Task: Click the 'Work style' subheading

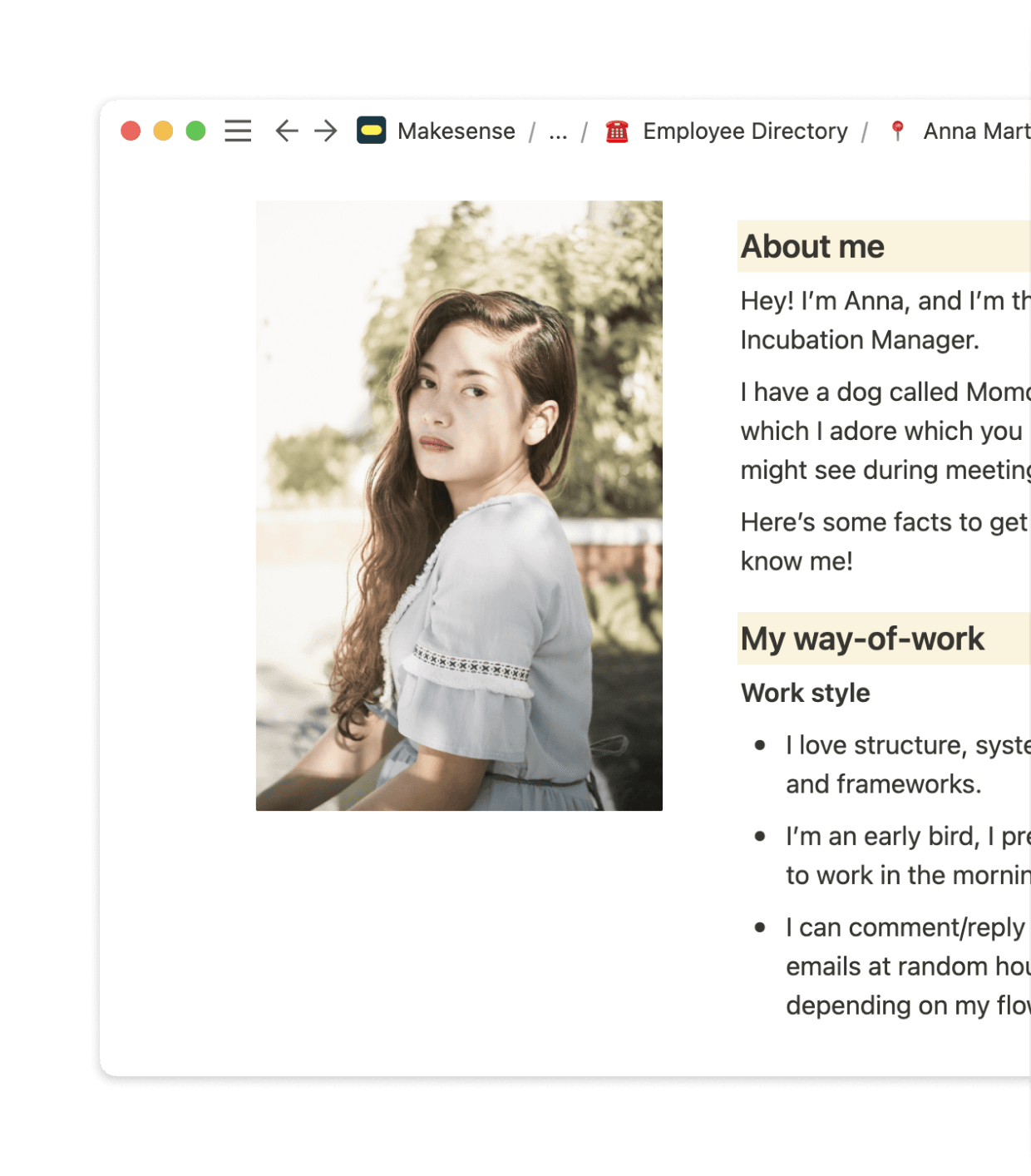Action: 805,693
